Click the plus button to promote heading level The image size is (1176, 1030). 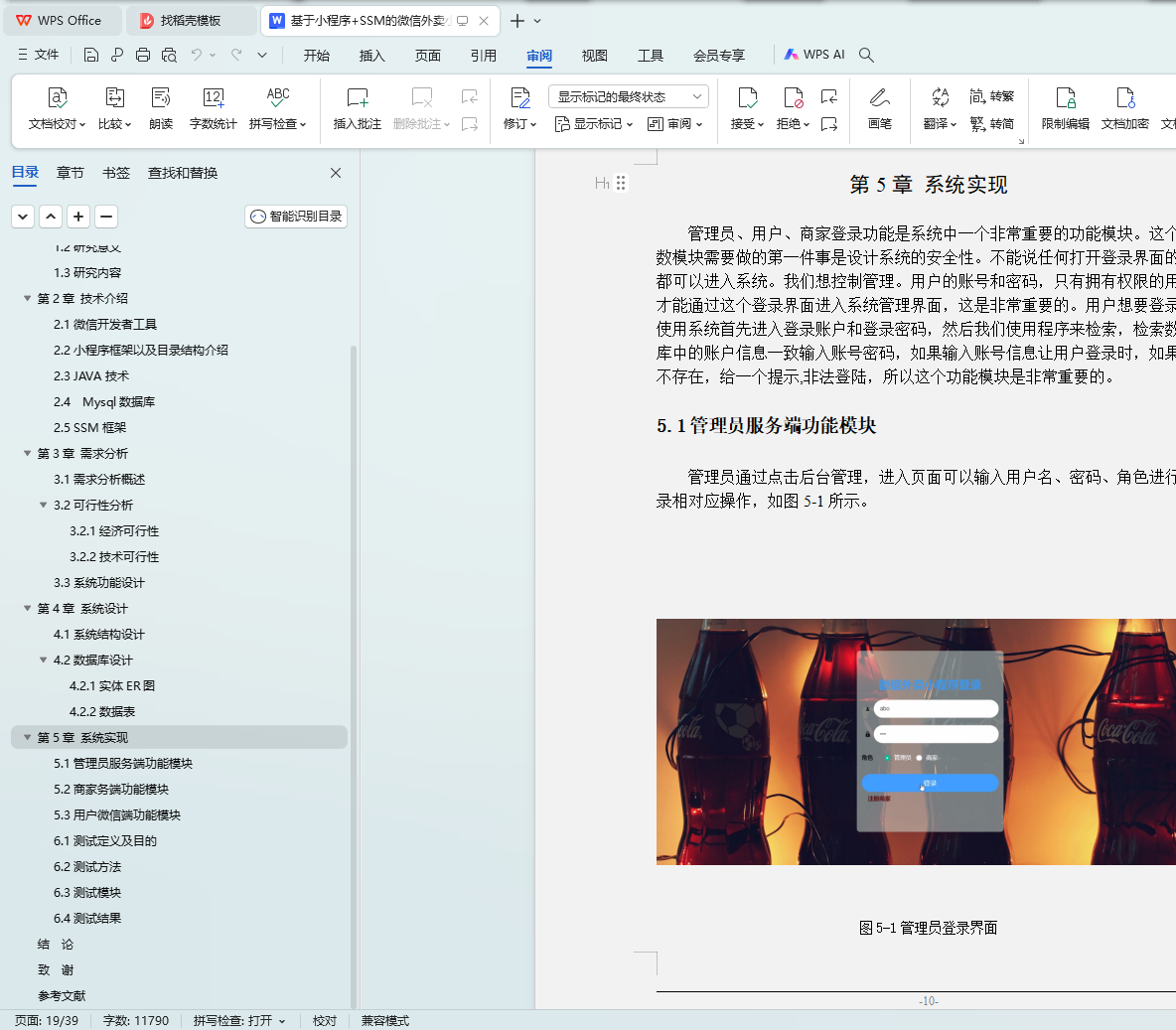click(78, 217)
